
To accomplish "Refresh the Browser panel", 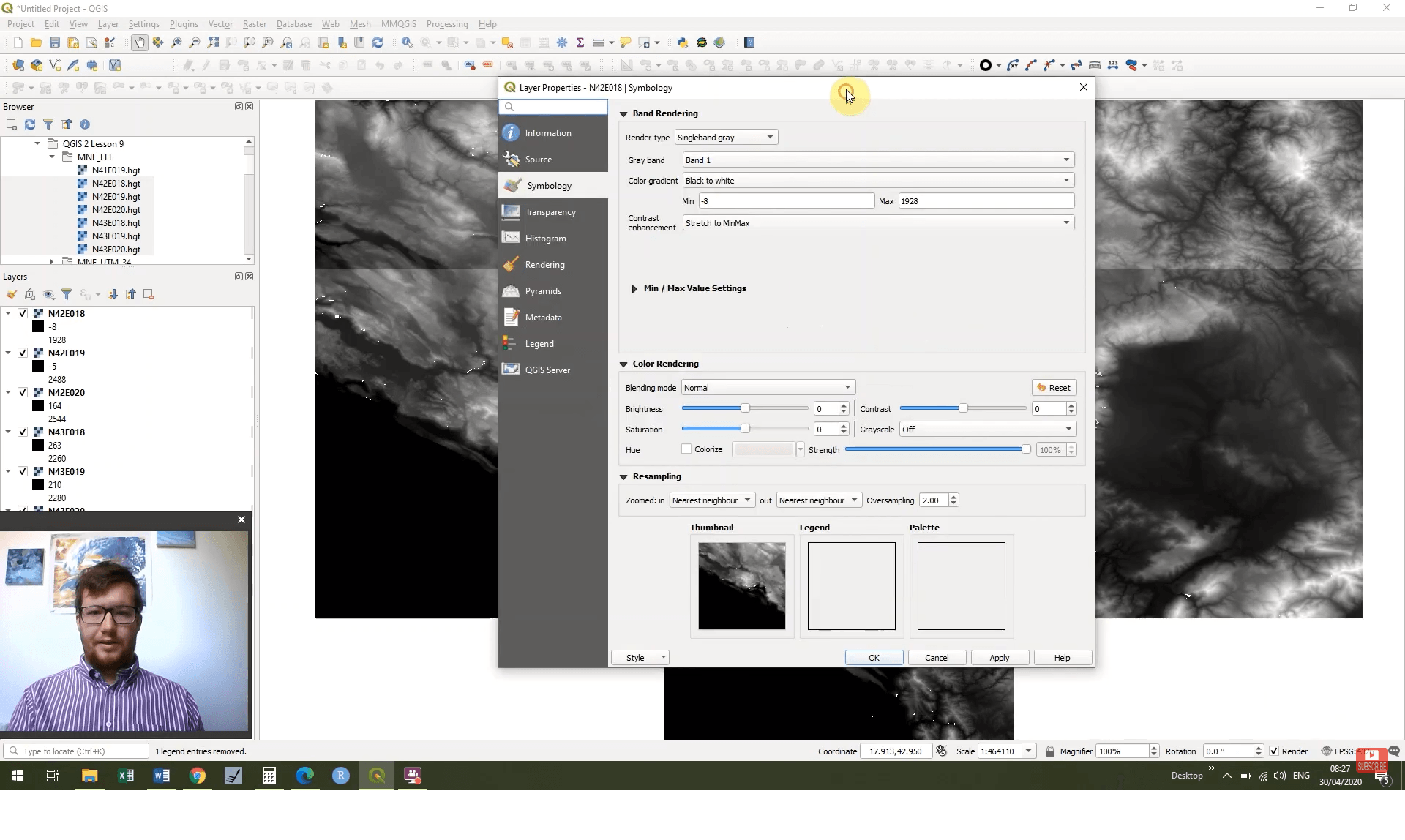I will (x=30, y=124).
